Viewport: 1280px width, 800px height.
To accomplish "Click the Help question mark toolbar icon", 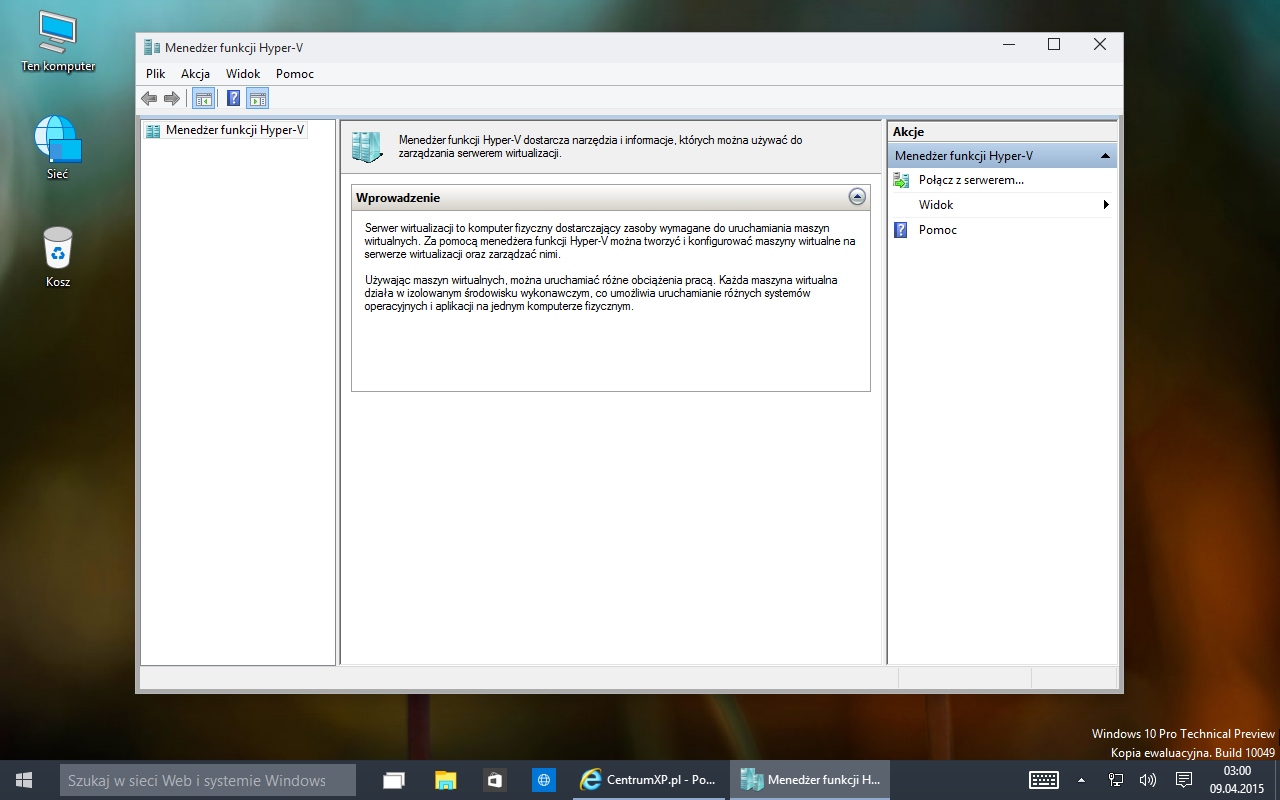I will [x=233, y=98].
